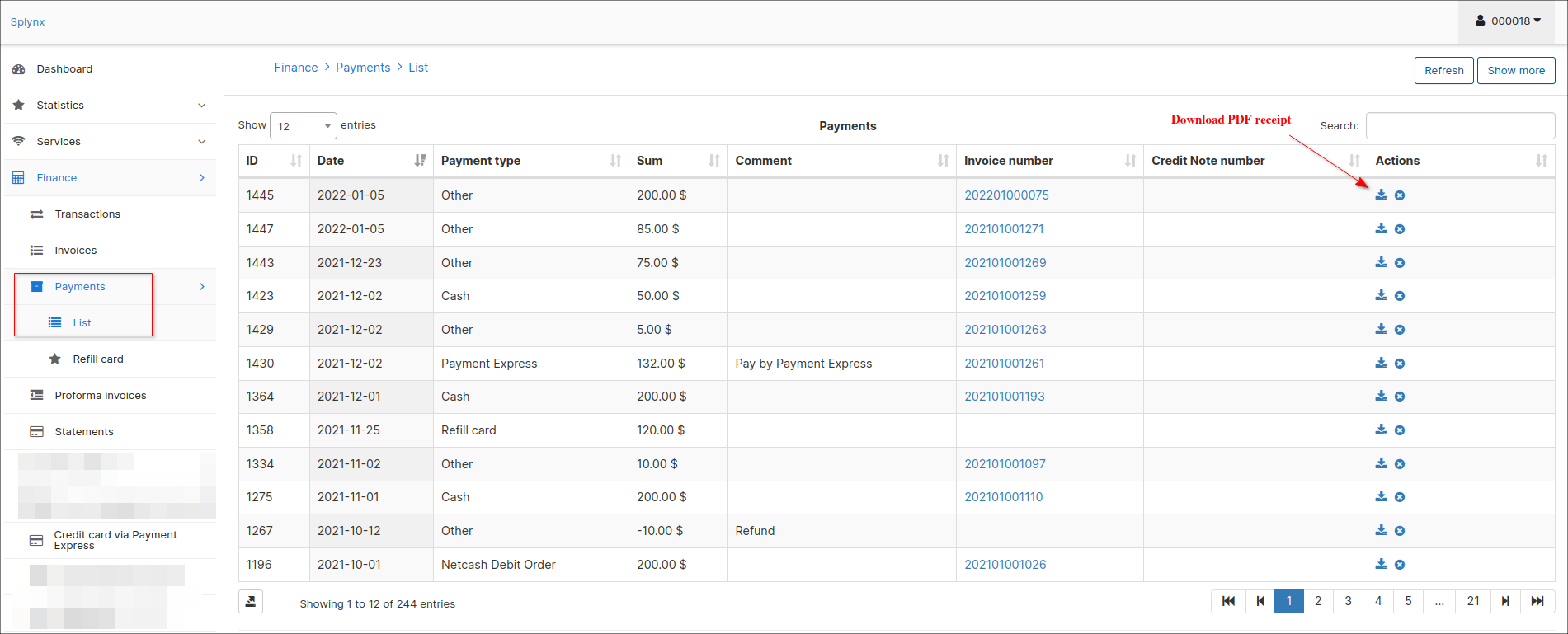
Task: Open invoice number 202201000075 link
Action: (x=1006, y=195)
